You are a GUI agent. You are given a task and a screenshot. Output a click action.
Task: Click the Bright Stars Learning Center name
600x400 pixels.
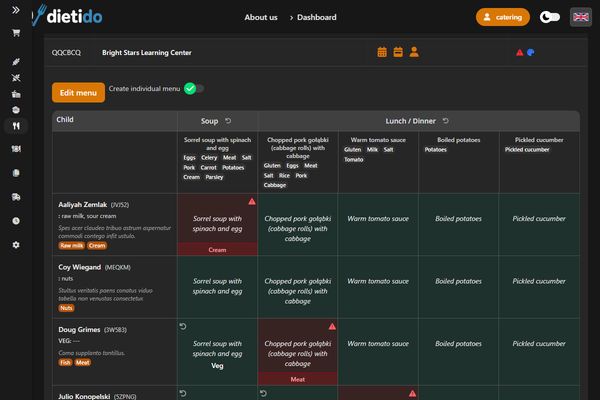(147, 53)
